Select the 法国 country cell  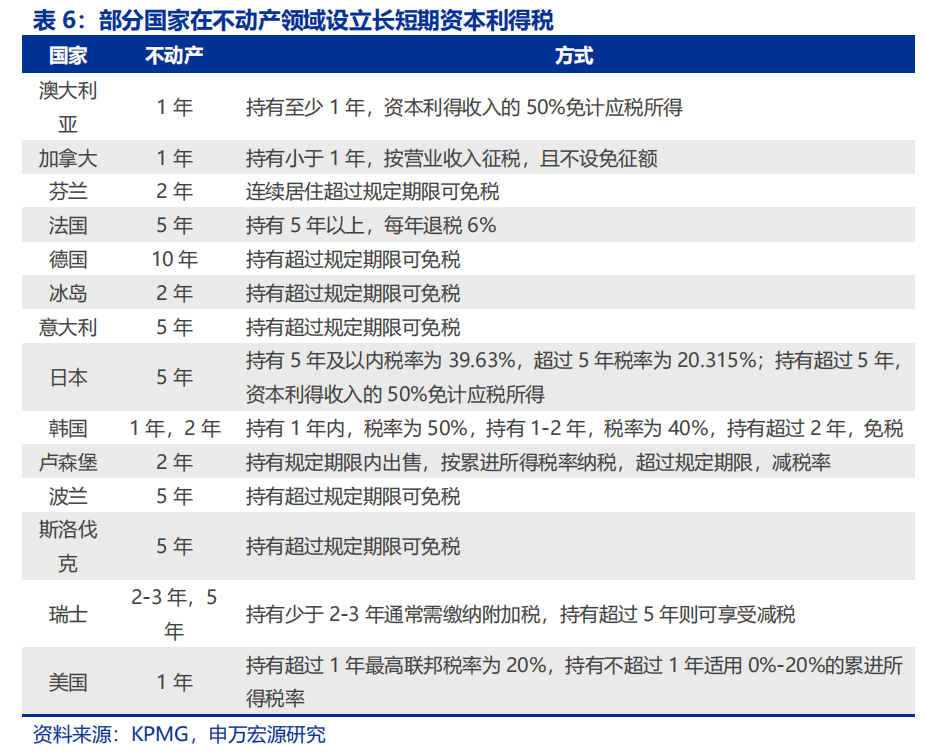[68, 226]
